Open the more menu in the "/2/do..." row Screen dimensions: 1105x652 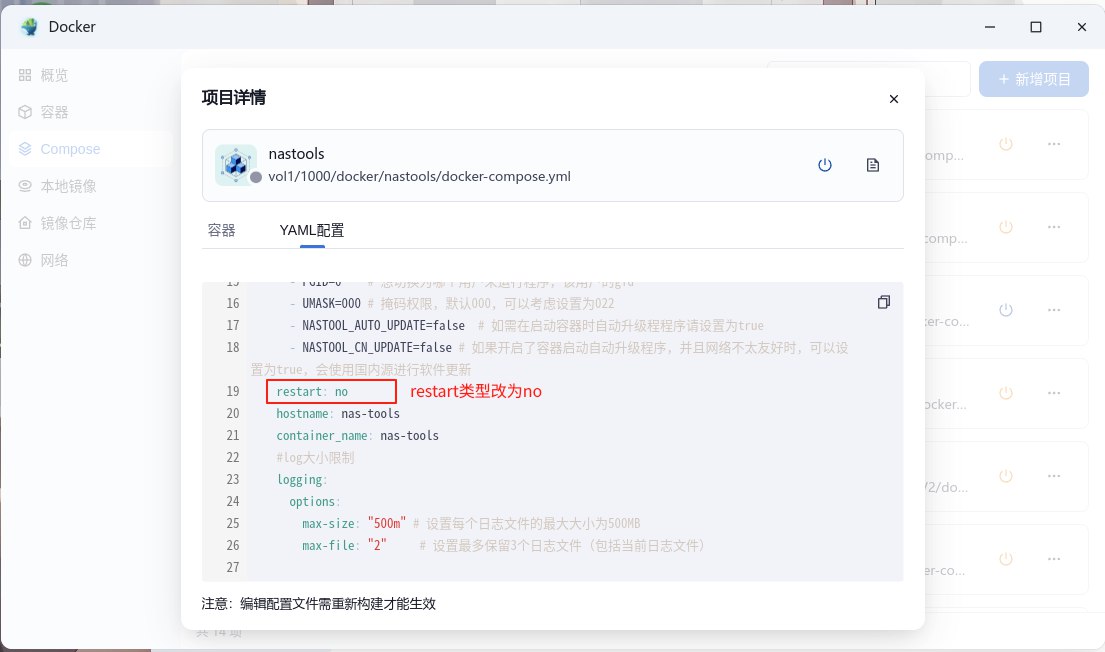(1054, 476)
